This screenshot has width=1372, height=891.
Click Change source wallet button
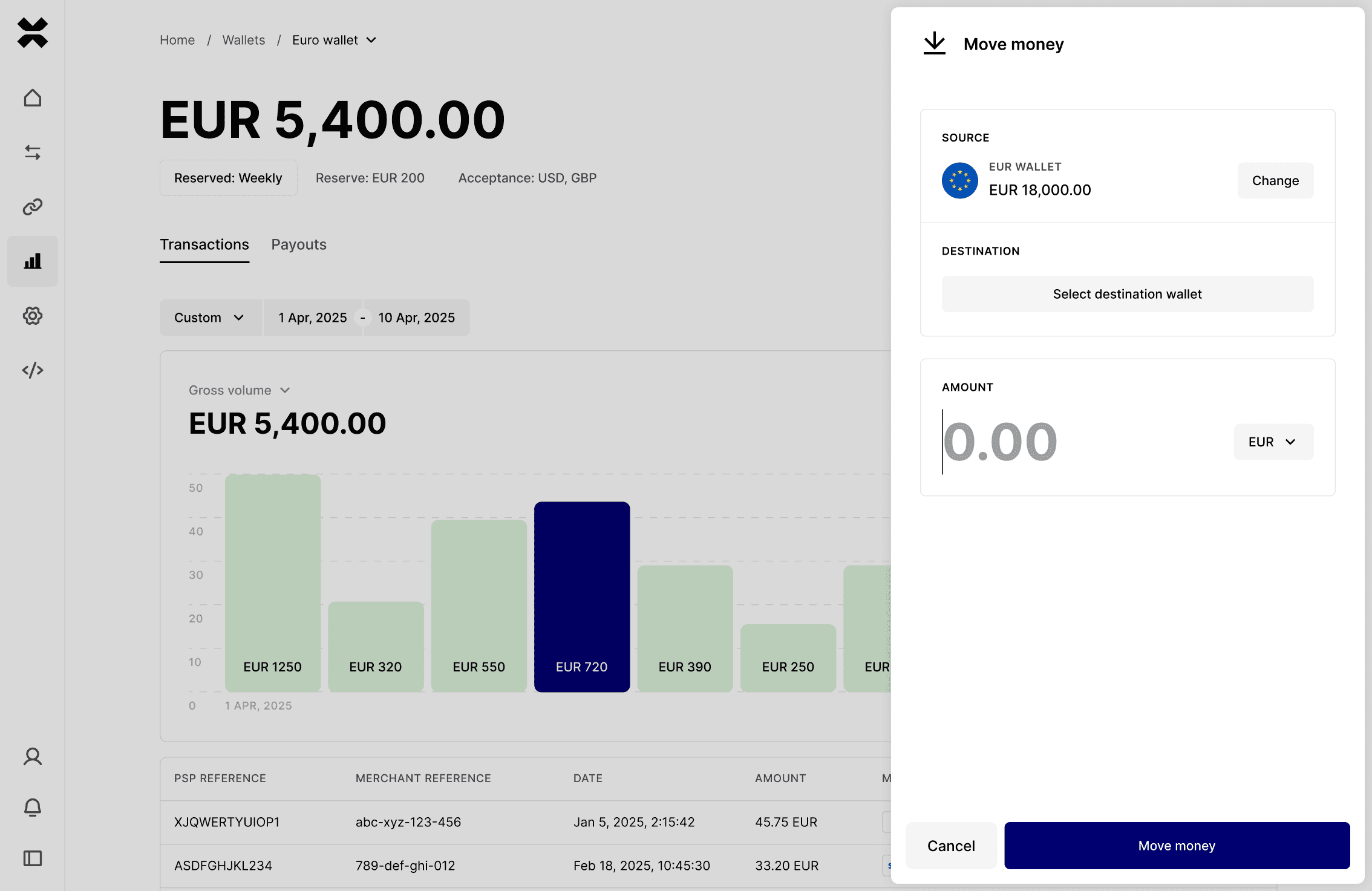[1275, 180]
